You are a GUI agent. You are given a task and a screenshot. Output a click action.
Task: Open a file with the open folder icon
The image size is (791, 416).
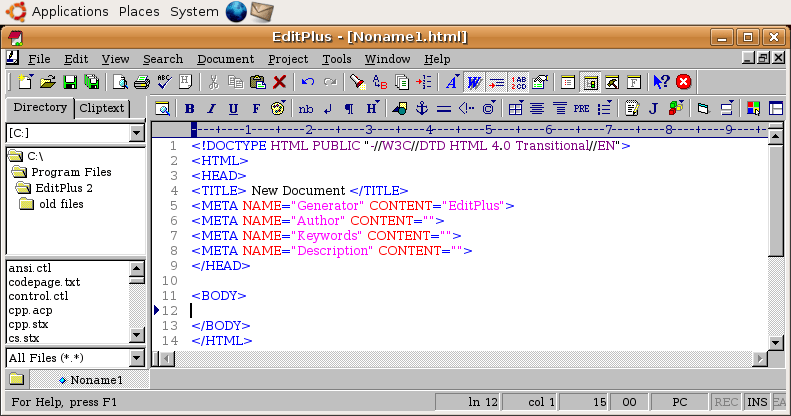[x=47, y=82]
